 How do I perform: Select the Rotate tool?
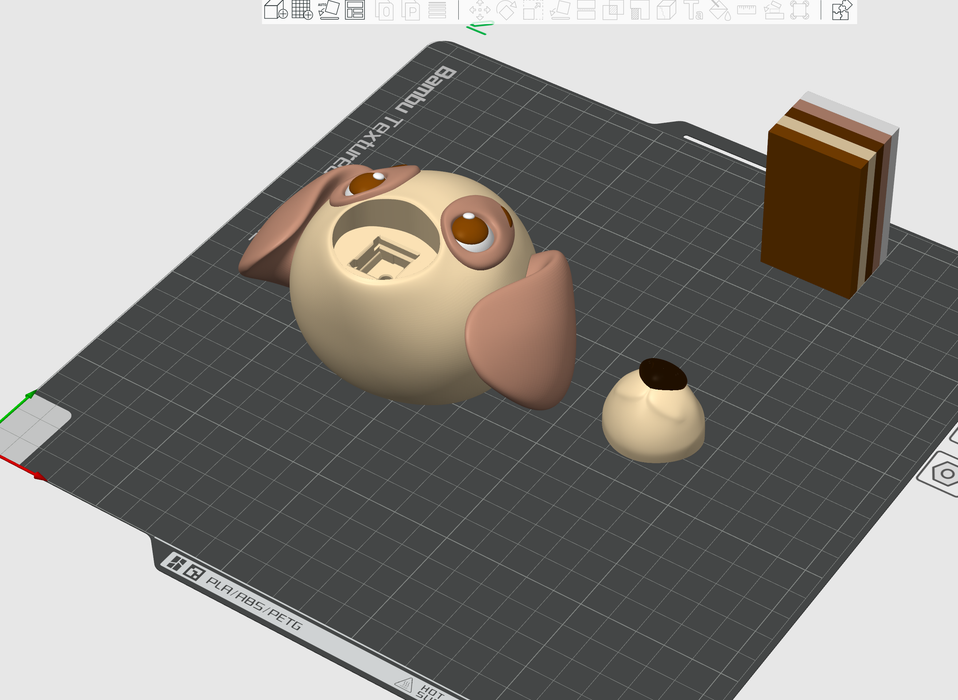(x=506, y=11)
